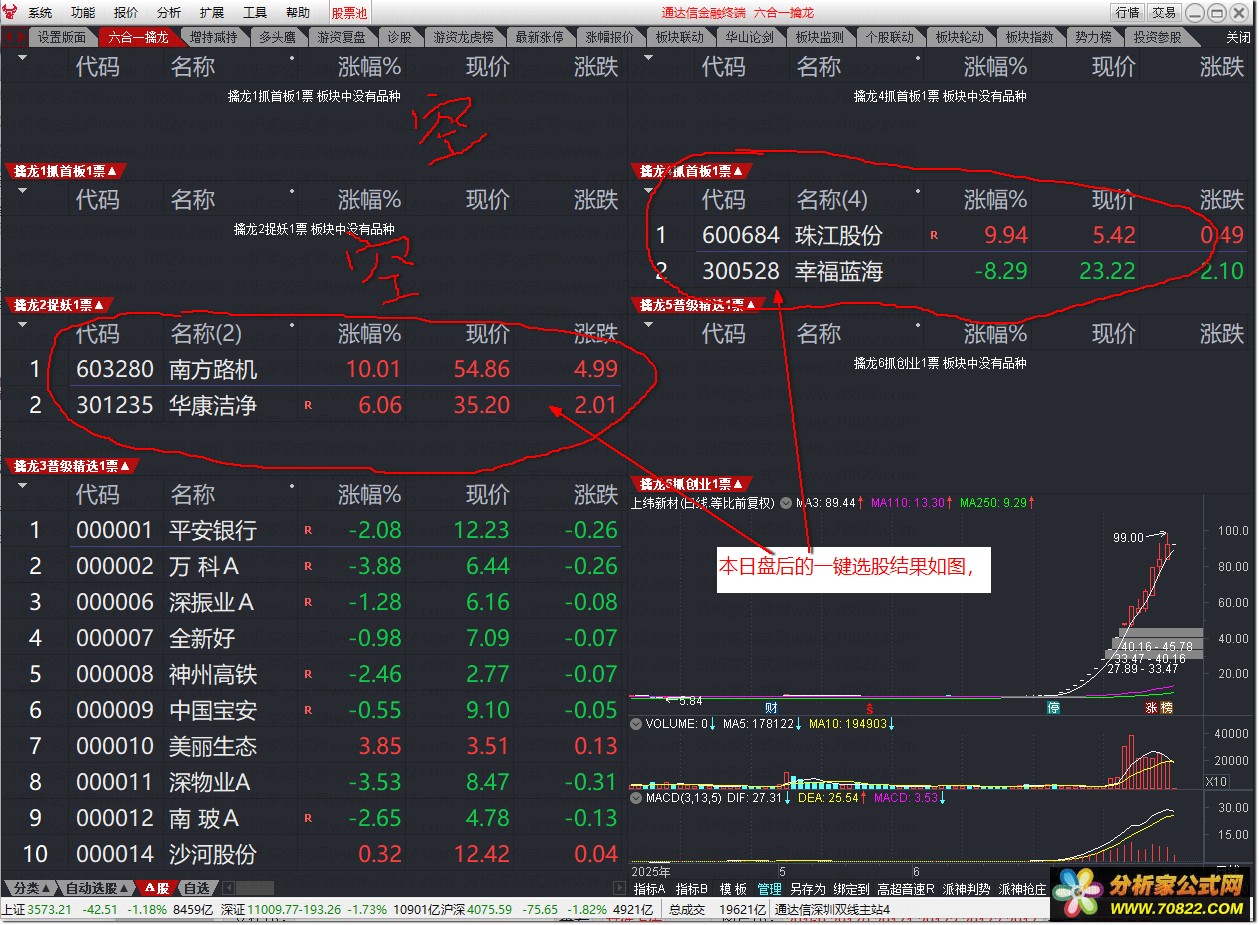Click the R marker beside 珠江股份

pos(934,236)
